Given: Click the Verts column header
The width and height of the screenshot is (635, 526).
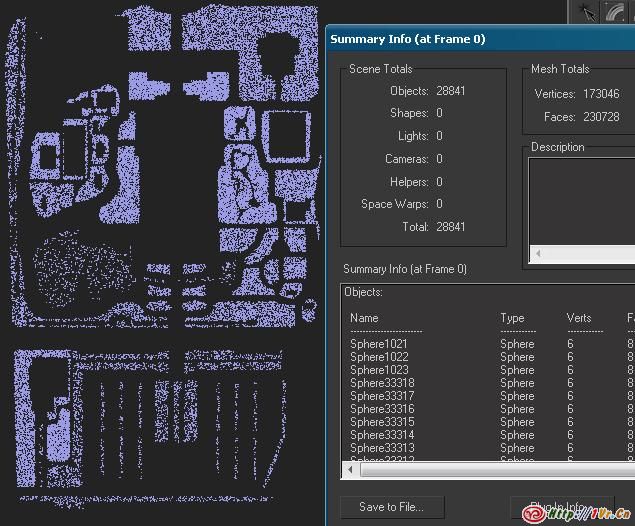Looking at the screenshot, I should click(x=579, y=318).
